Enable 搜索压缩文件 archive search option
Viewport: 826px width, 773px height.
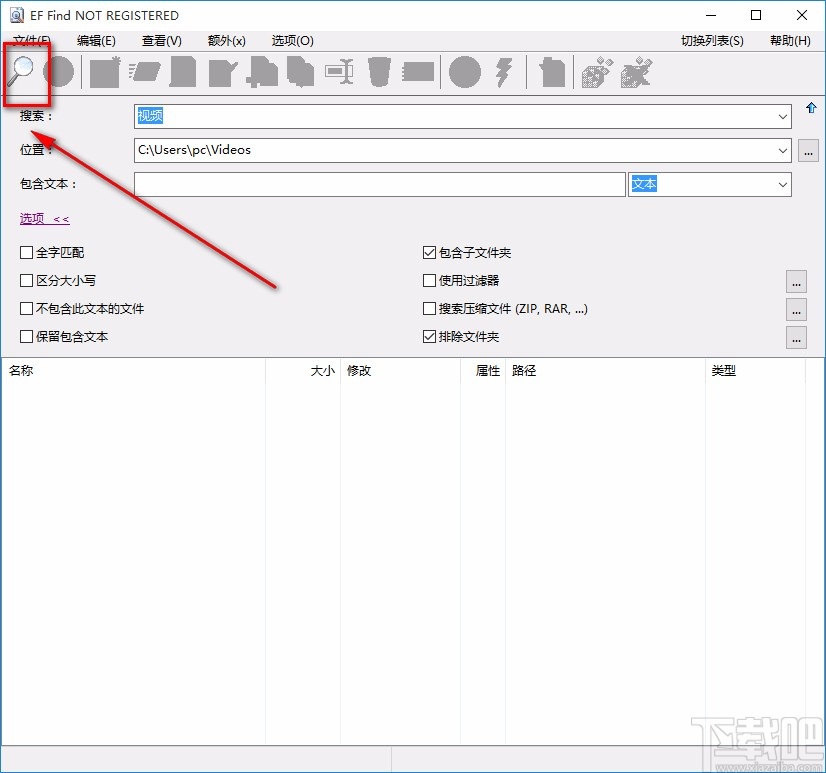429,308
